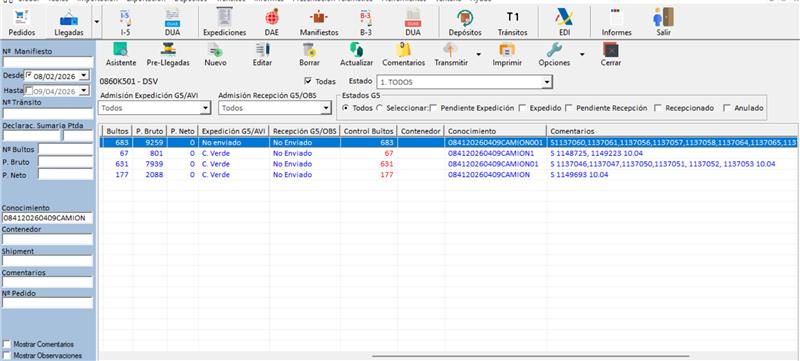The image size is (800, 361).
Task: Open the Opciones wrench icon
Action: pos(554,55)
